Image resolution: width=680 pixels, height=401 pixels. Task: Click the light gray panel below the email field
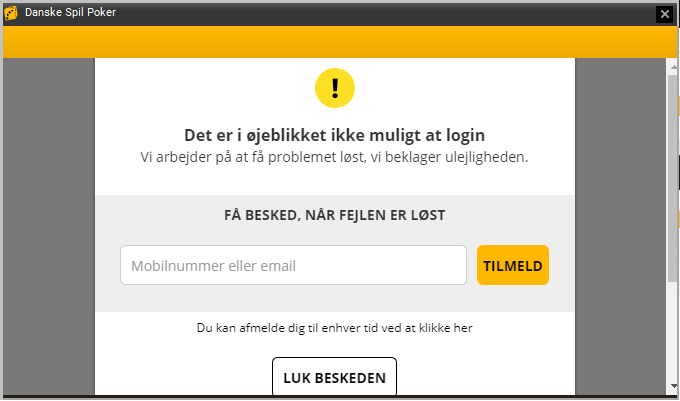334,298
